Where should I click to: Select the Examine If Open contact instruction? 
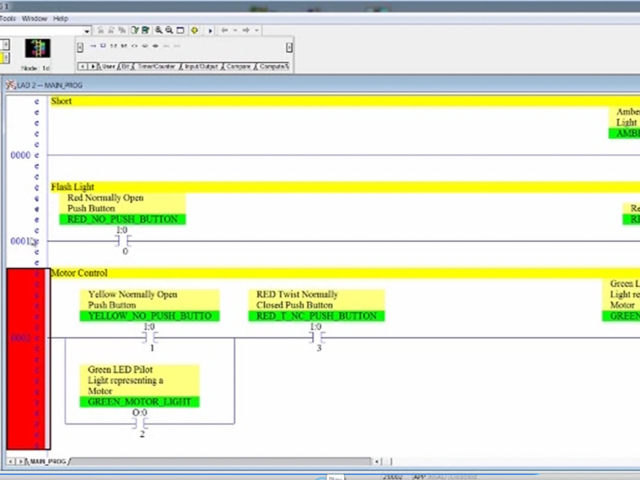click(124, 46)
